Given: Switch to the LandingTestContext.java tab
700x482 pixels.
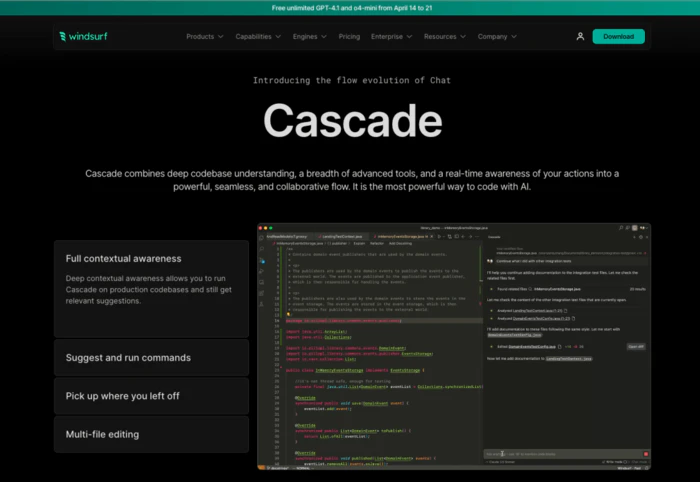Looking at the screenshot, I should point(340,237).
